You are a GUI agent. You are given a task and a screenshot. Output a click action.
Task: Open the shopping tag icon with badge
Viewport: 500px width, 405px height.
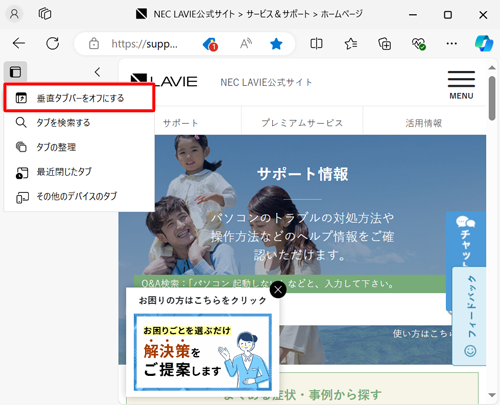[x=210, y=44]
